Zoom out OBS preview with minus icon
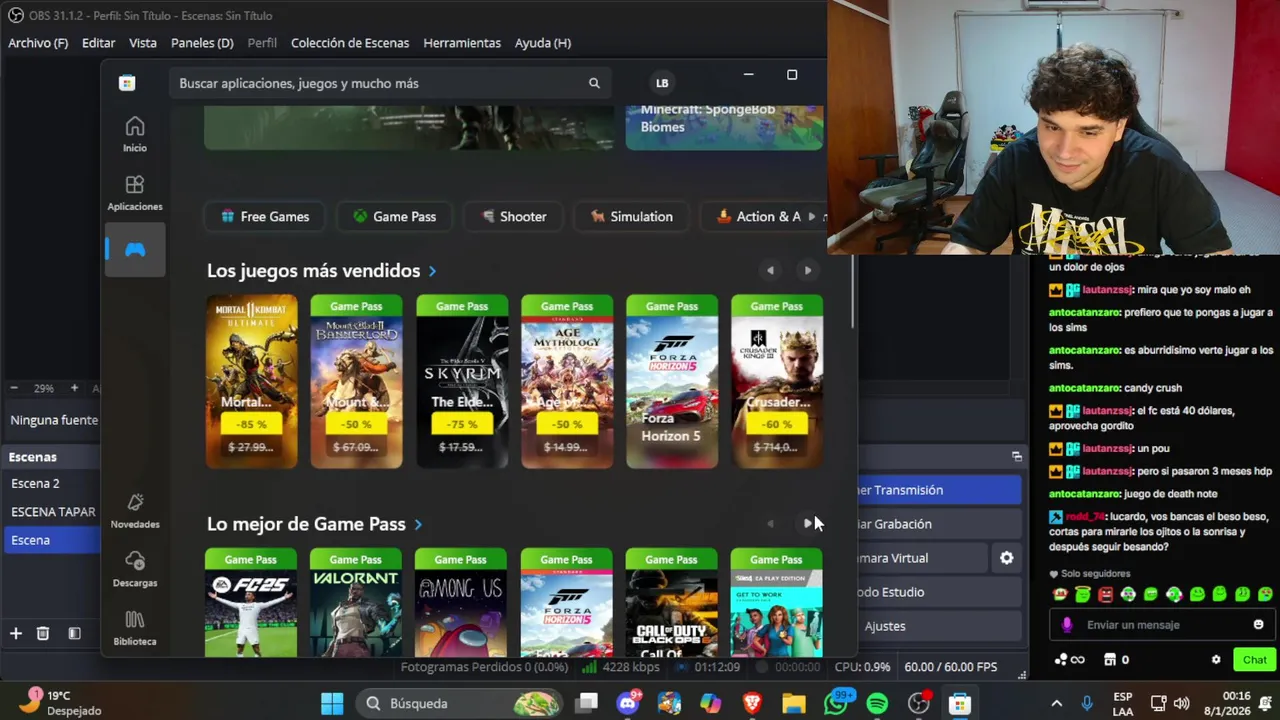1280x720 pixels. pyautogui.click(x=14, y=388)
